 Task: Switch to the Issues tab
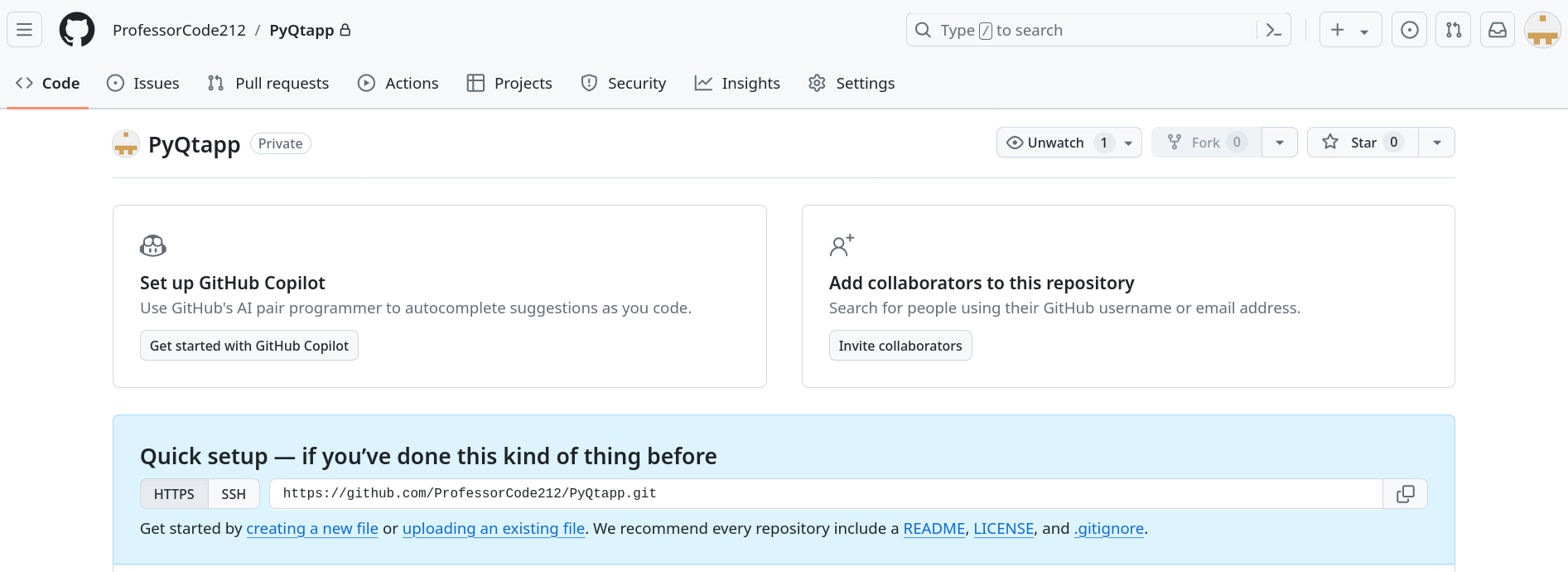(x=143, y=83)
